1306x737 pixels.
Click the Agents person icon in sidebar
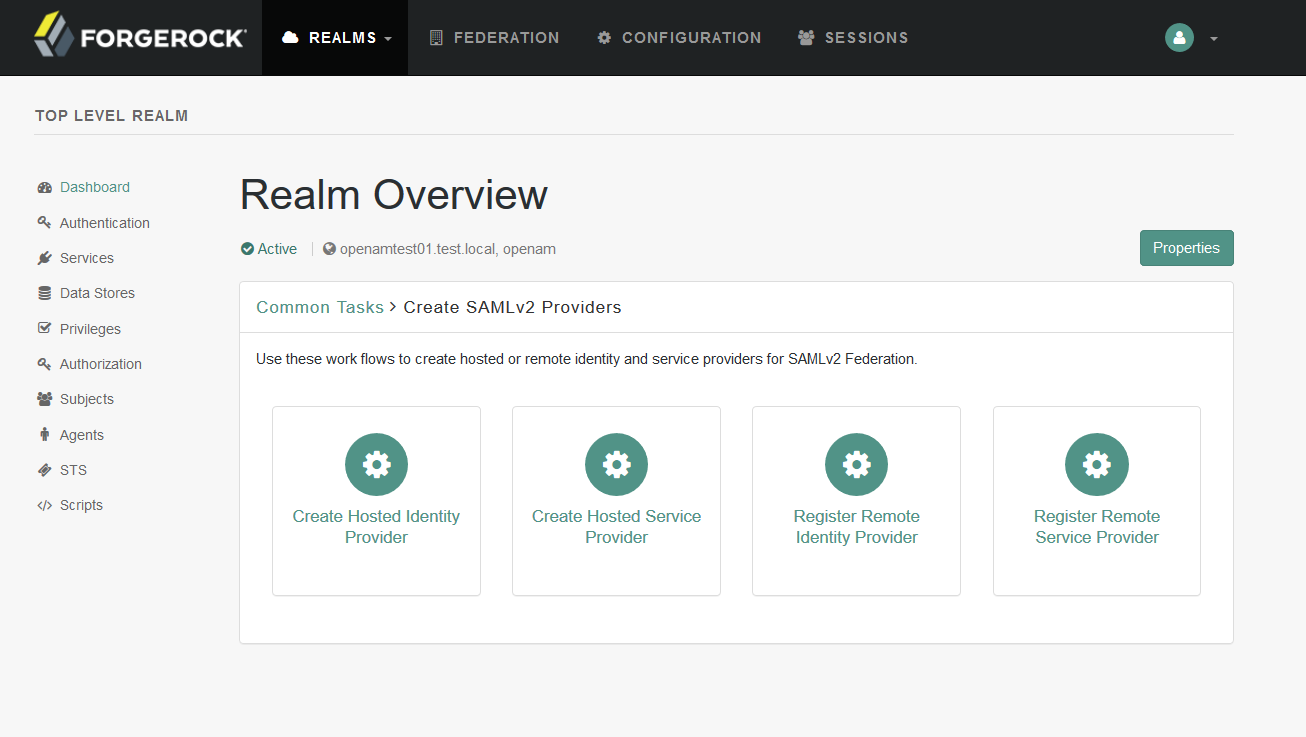click(44, 435)
